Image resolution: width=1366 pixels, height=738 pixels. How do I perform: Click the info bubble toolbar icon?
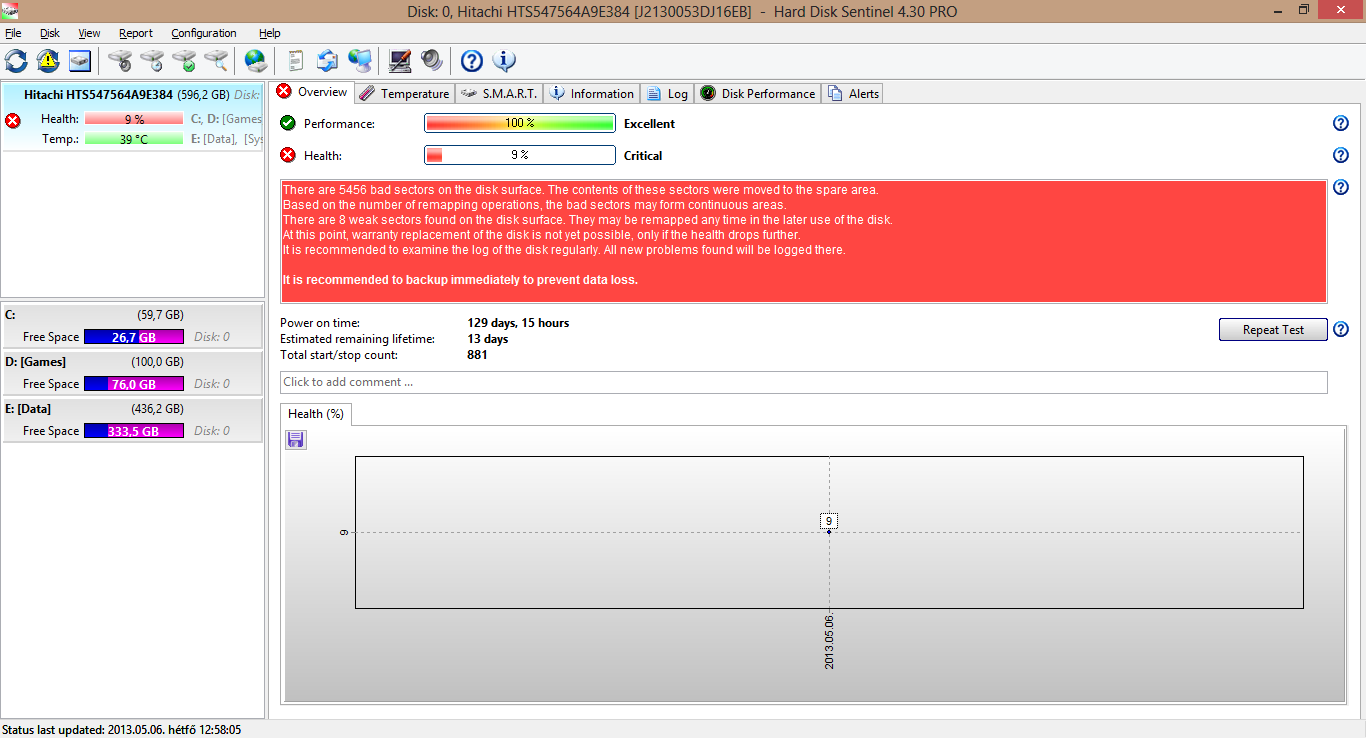point(504,61)
